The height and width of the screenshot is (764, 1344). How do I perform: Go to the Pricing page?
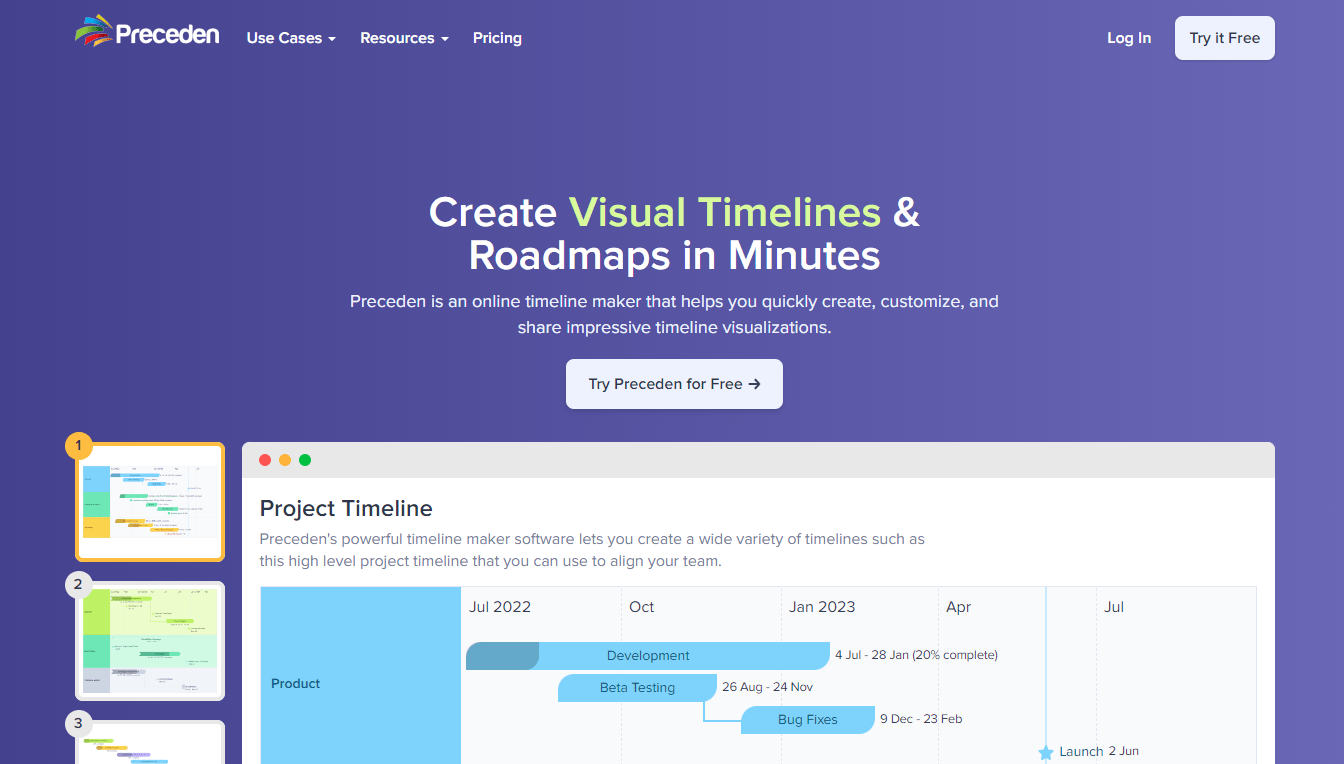coord(497,38)
